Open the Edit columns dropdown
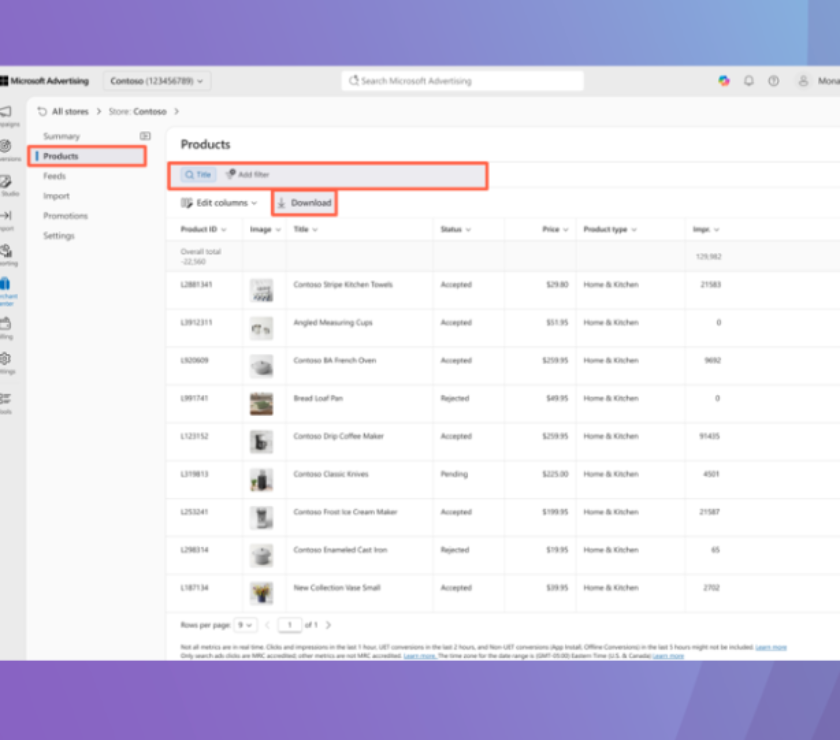Image resolution: width=840 pixels, height=740 pixels. coord(219,203)
